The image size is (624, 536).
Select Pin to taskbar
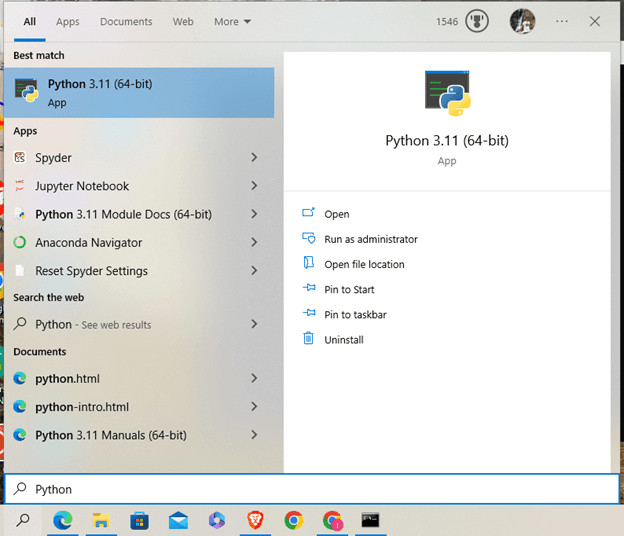pyautogui.click(x=355, y=314)
